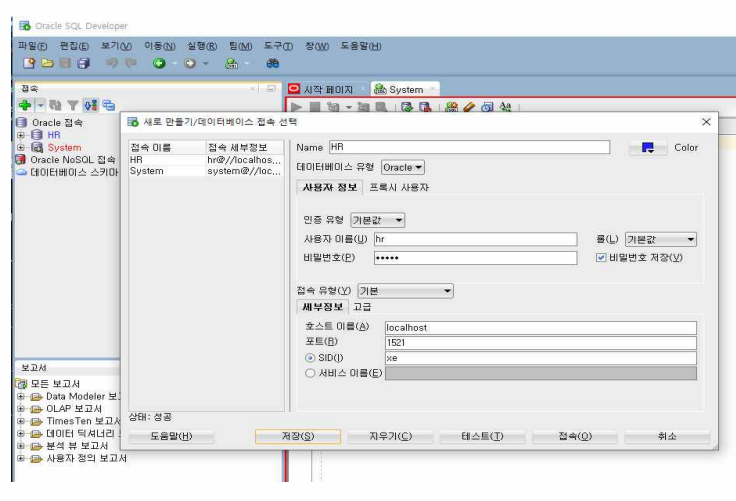Click the To Upper/Lower Aa icon

pyautogui.click(x=505, y=107)
